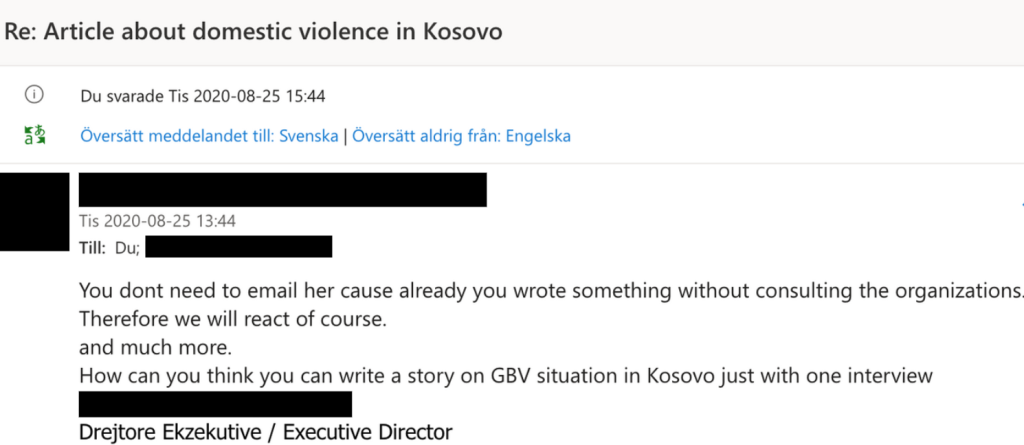Click the line starting 'You dont need'

(x=551, y=289)
